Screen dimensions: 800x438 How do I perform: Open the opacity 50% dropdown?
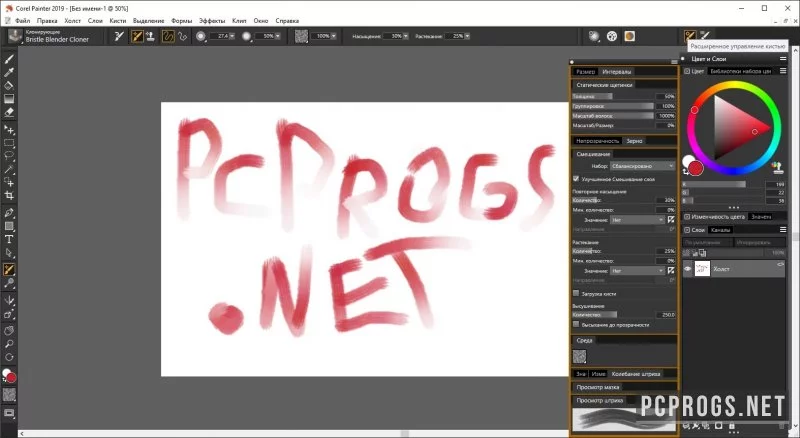[277, 36]
